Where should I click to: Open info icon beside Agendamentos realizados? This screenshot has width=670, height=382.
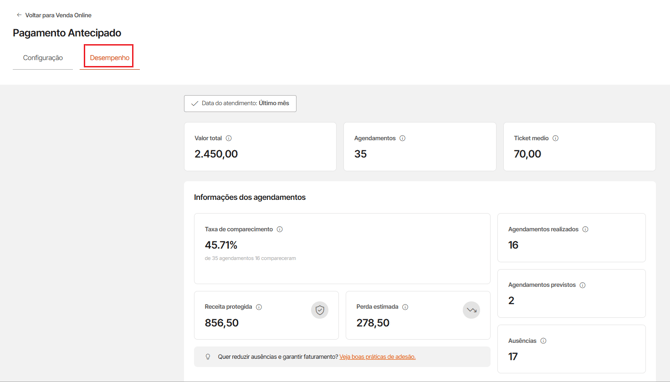(x=585, y=229)
